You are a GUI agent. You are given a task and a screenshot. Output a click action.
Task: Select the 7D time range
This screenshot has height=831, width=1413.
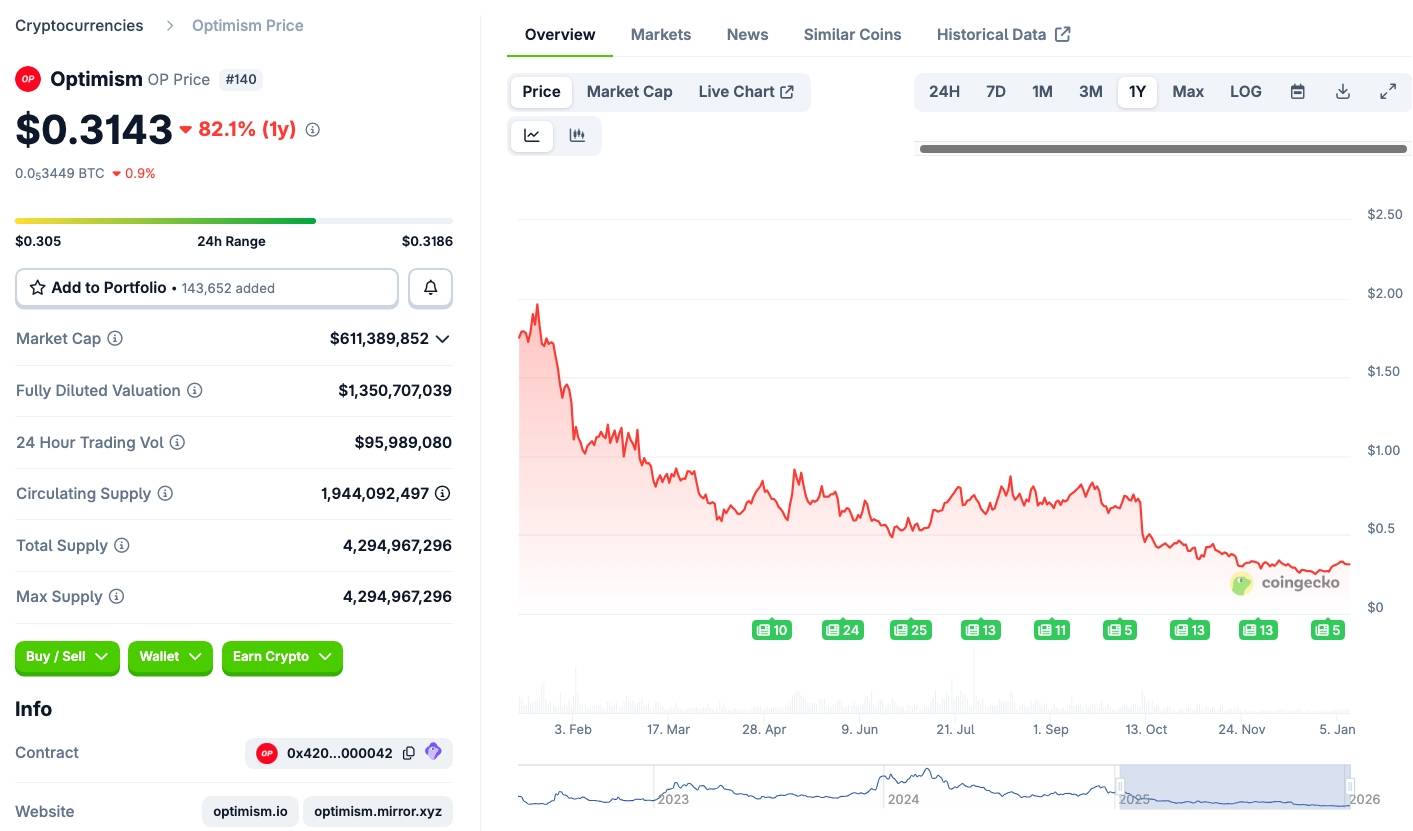pos(995,92)
